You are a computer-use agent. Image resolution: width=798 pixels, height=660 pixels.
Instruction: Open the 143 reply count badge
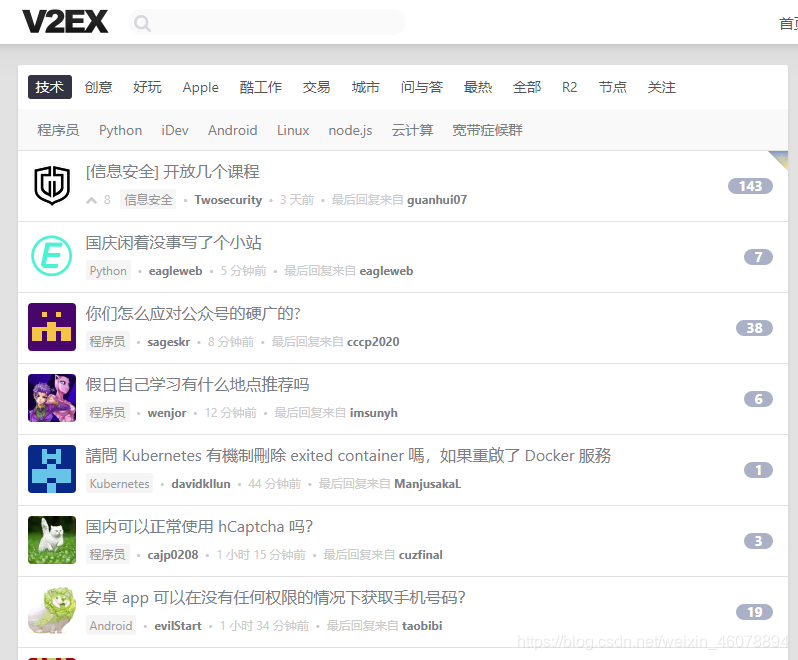[x=750, y=186]
